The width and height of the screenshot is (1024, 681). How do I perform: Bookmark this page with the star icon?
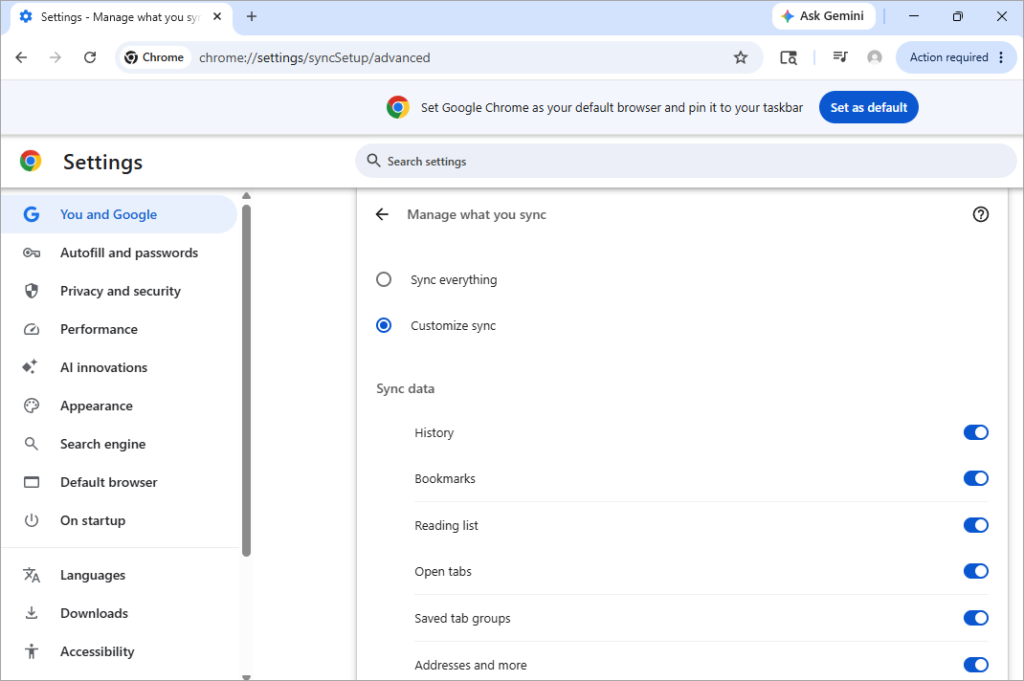pos(740,57)
